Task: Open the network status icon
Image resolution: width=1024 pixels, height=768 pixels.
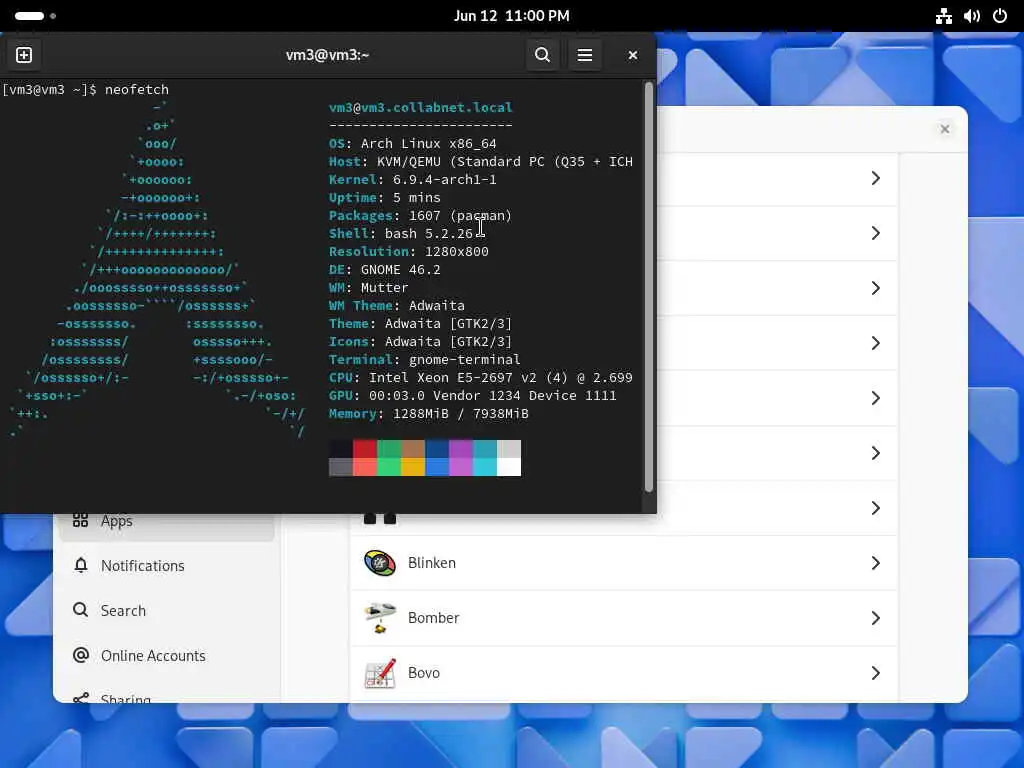Action: tap(943, 16)
